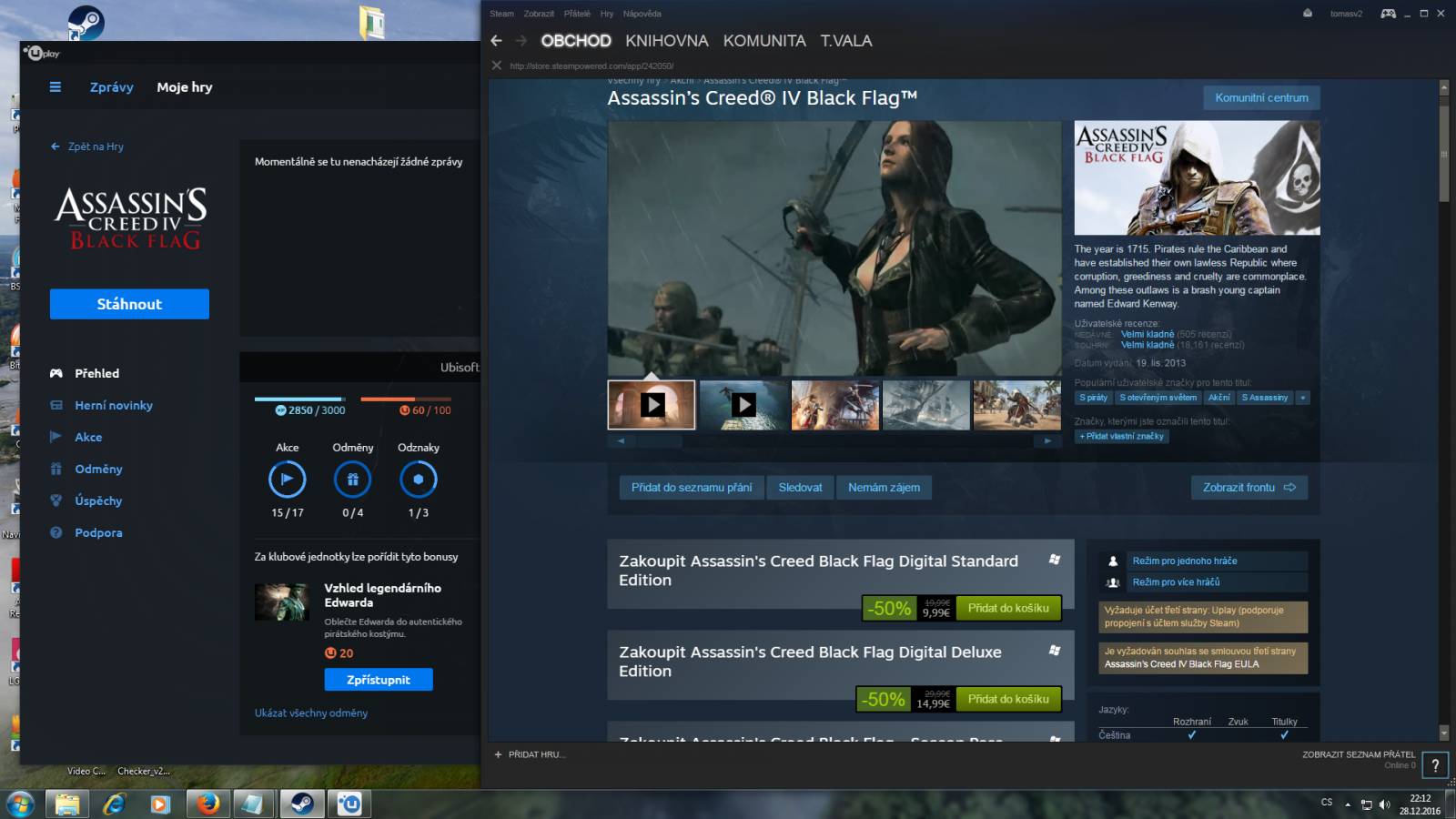The image size is (1456, 819).
Task: Open the Uplay hamburger menu
Action: click(x=56, y=87)
